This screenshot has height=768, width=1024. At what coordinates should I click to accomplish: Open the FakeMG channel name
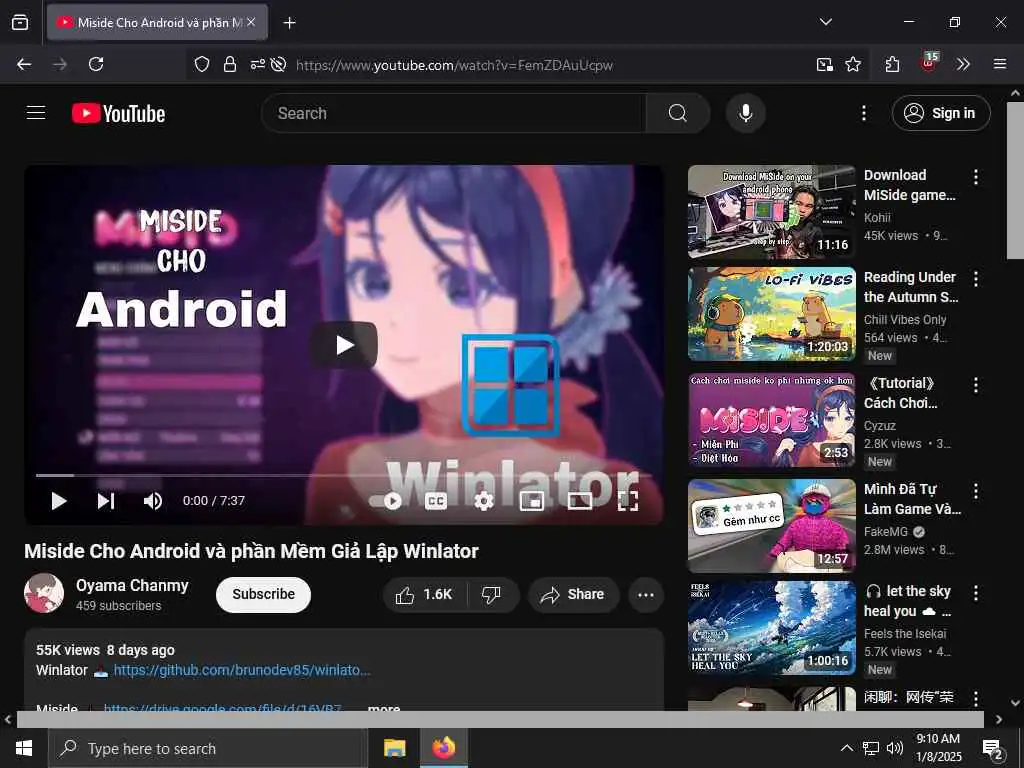point(886,532)
